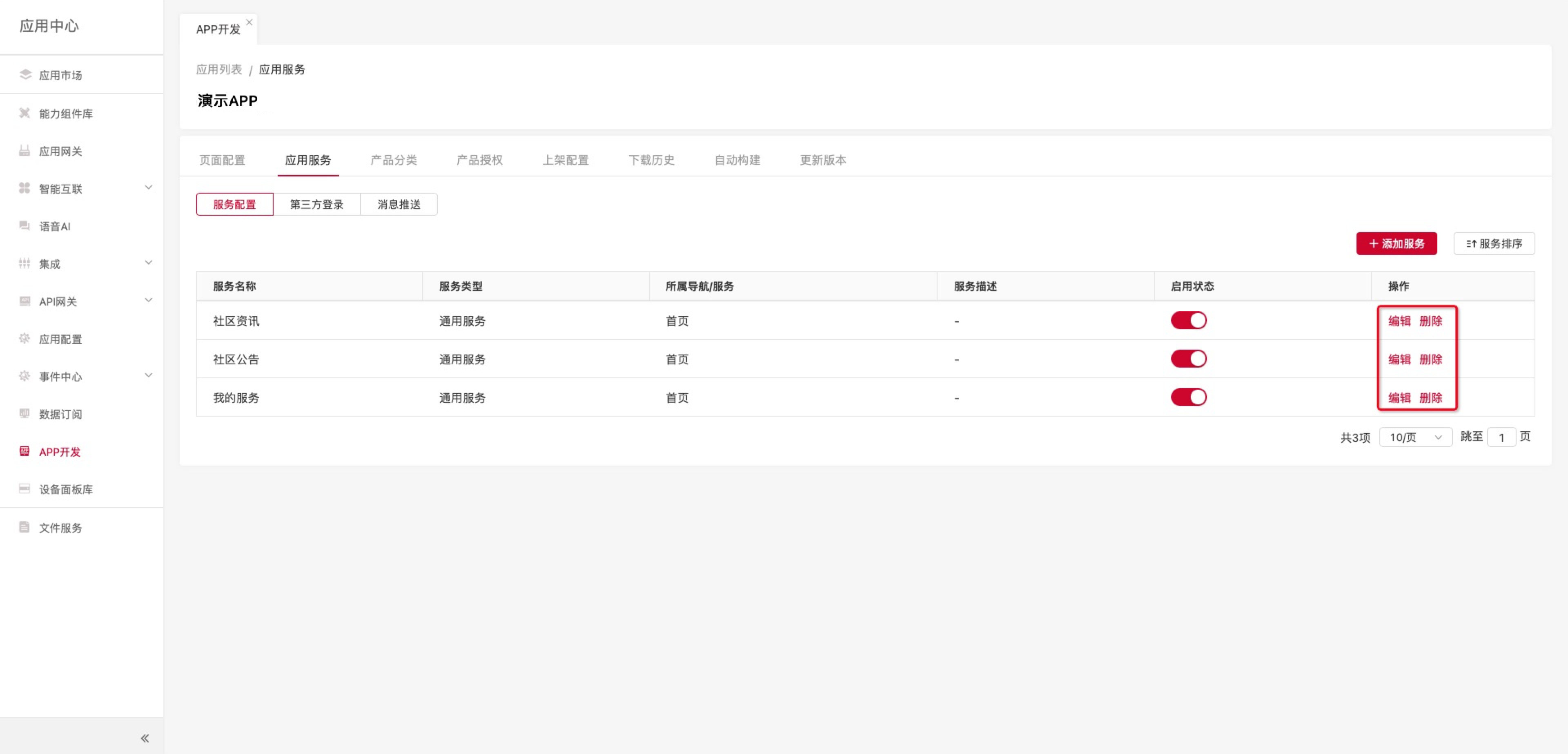
Task: Open the 10/页 page size dropdown
Action: coord(1415,437)
